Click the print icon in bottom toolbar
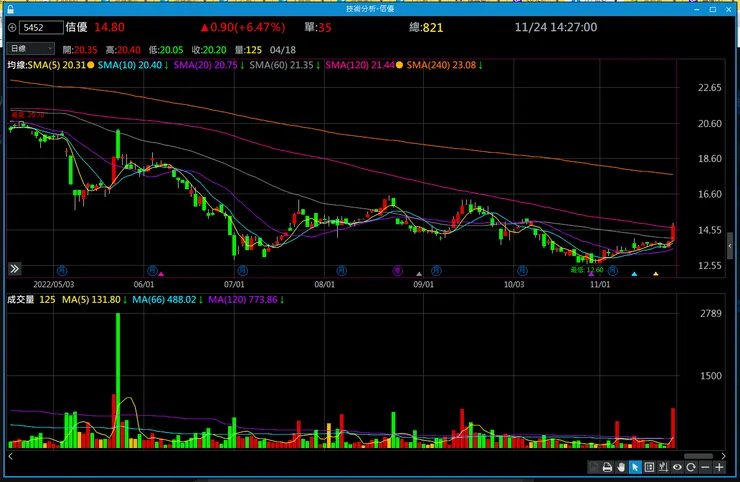 click(x=607, y=467)
